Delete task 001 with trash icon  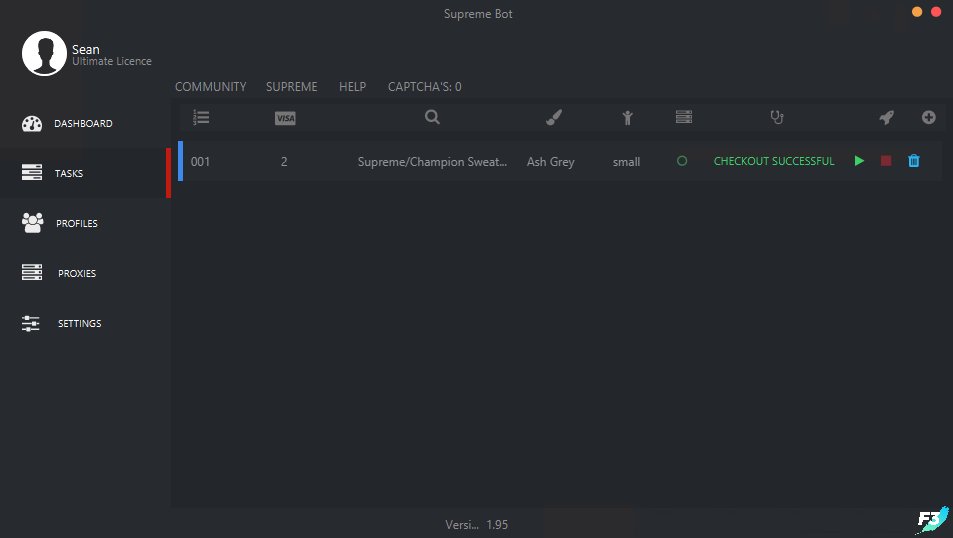[913, 160]
